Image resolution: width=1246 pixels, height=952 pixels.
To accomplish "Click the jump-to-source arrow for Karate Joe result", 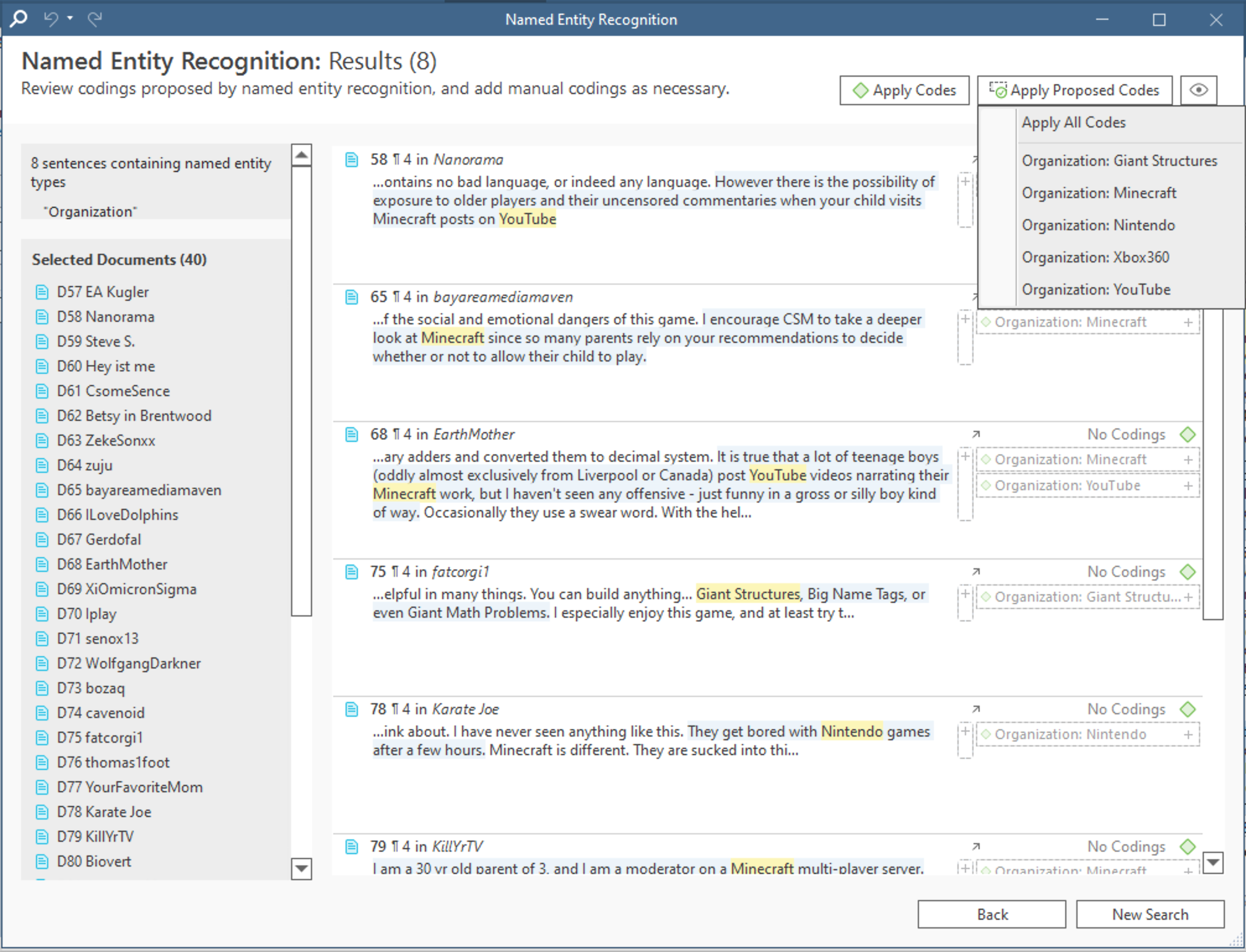I will tap(976, 709).
